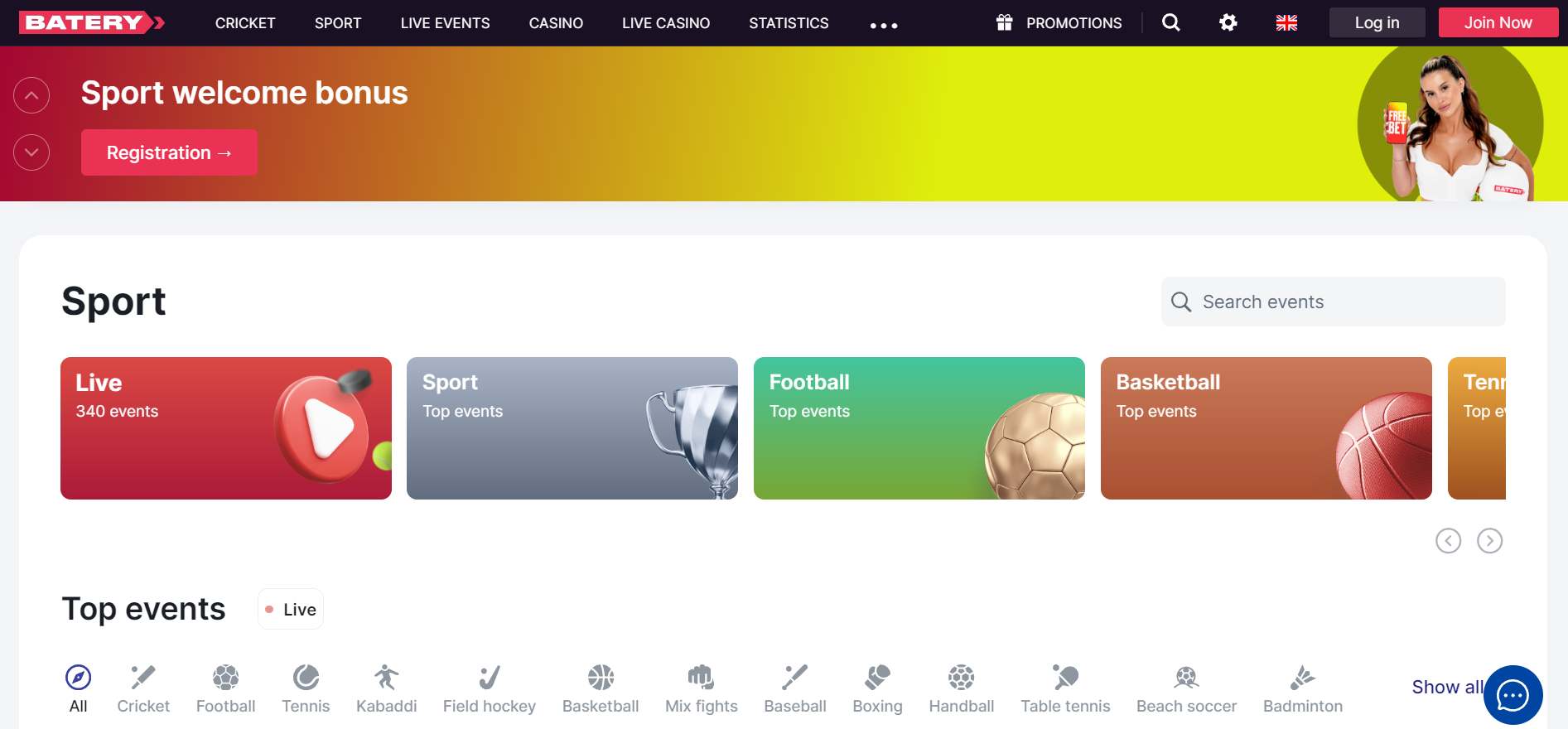Show the next banner slide
This screenshot has height=729, width=1568.
[x=31, y=152]
